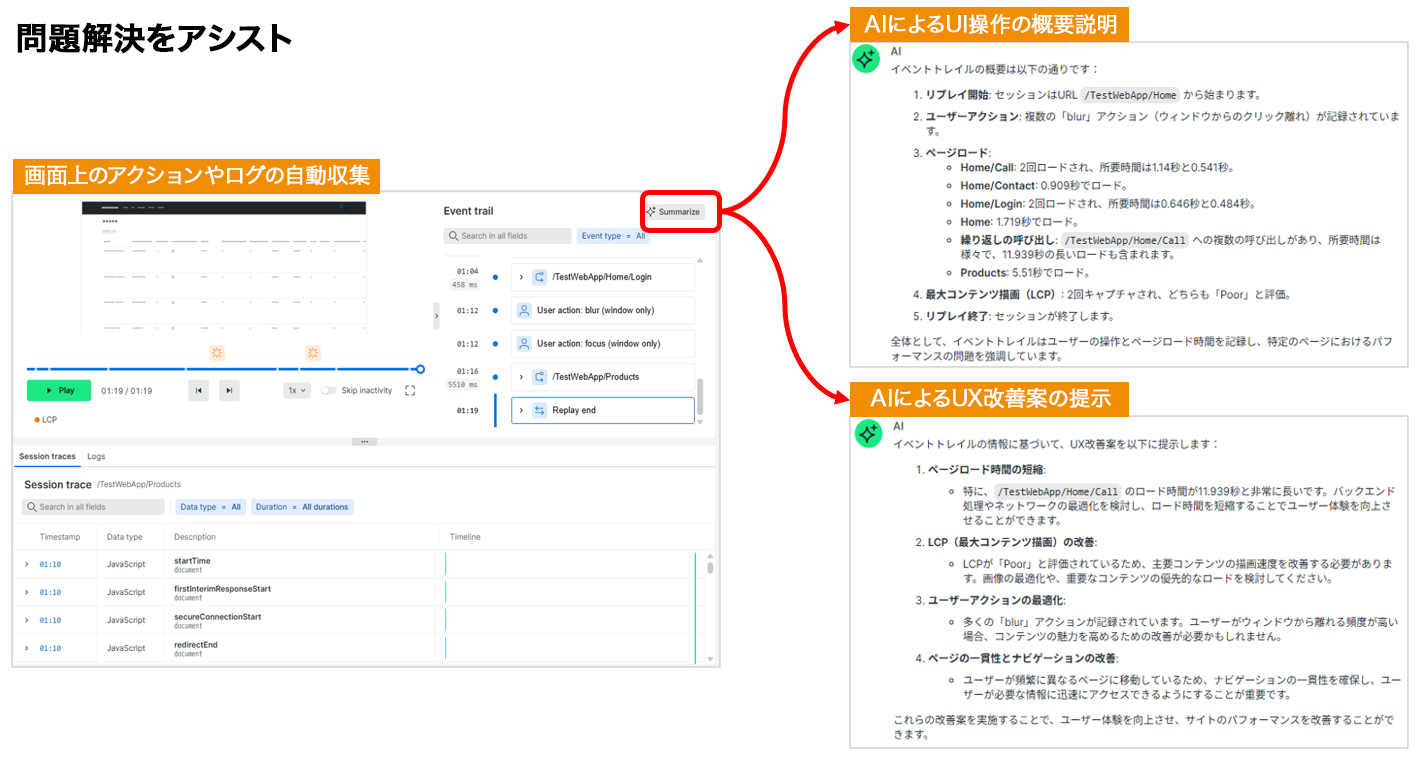Click the Timestamp column header

click(x=59, y=537)
